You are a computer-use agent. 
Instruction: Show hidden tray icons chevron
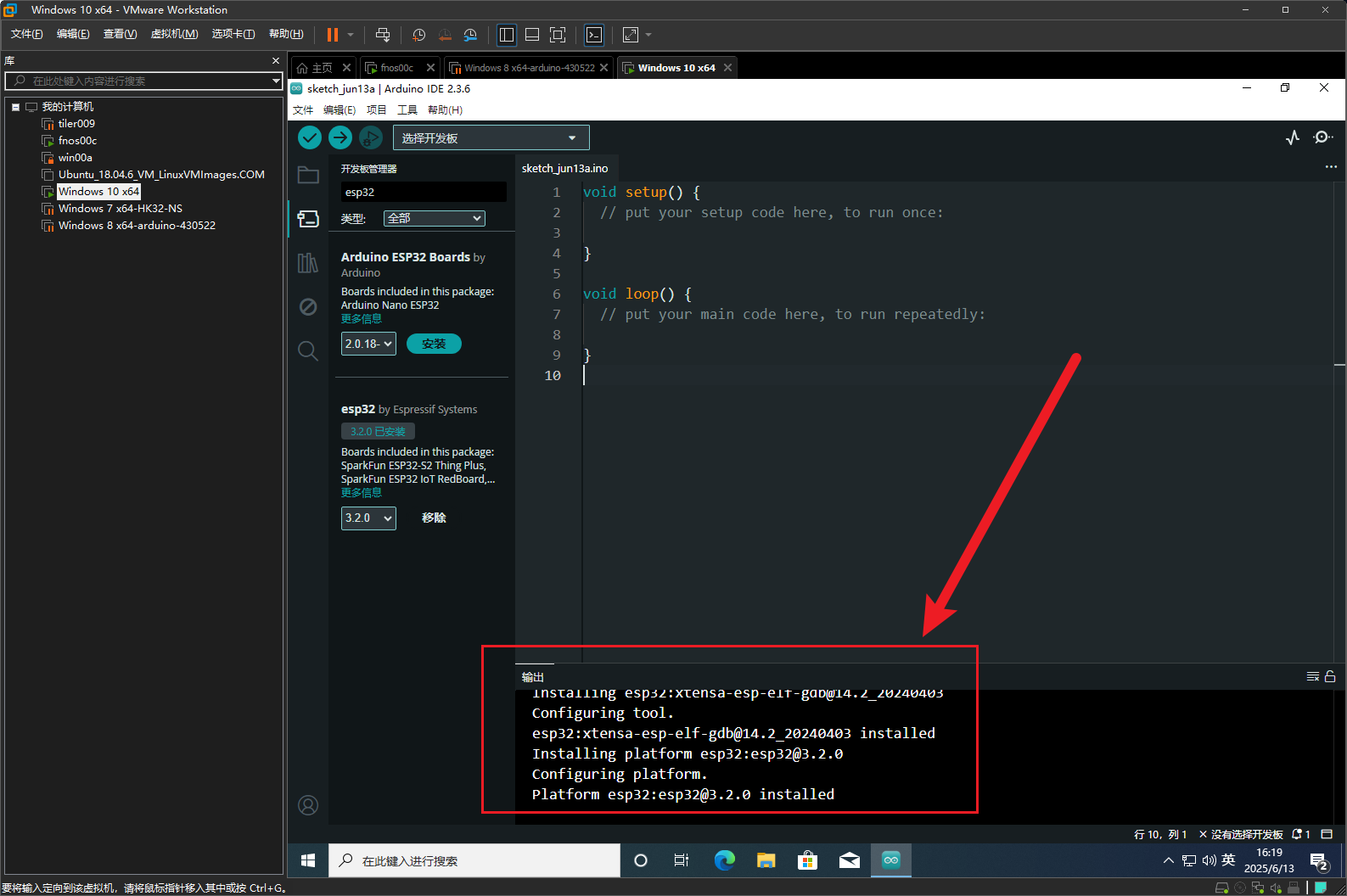point(1169,860)
